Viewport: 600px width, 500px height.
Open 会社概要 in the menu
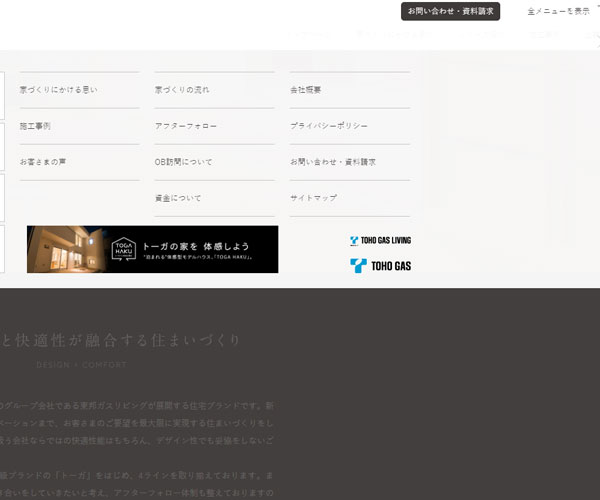306,90
